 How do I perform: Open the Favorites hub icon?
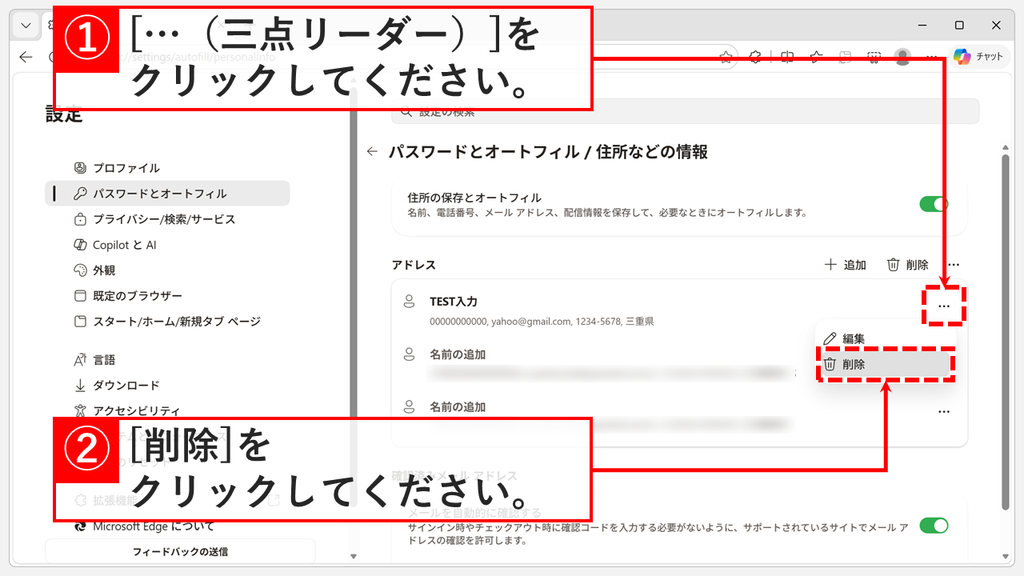816,57
